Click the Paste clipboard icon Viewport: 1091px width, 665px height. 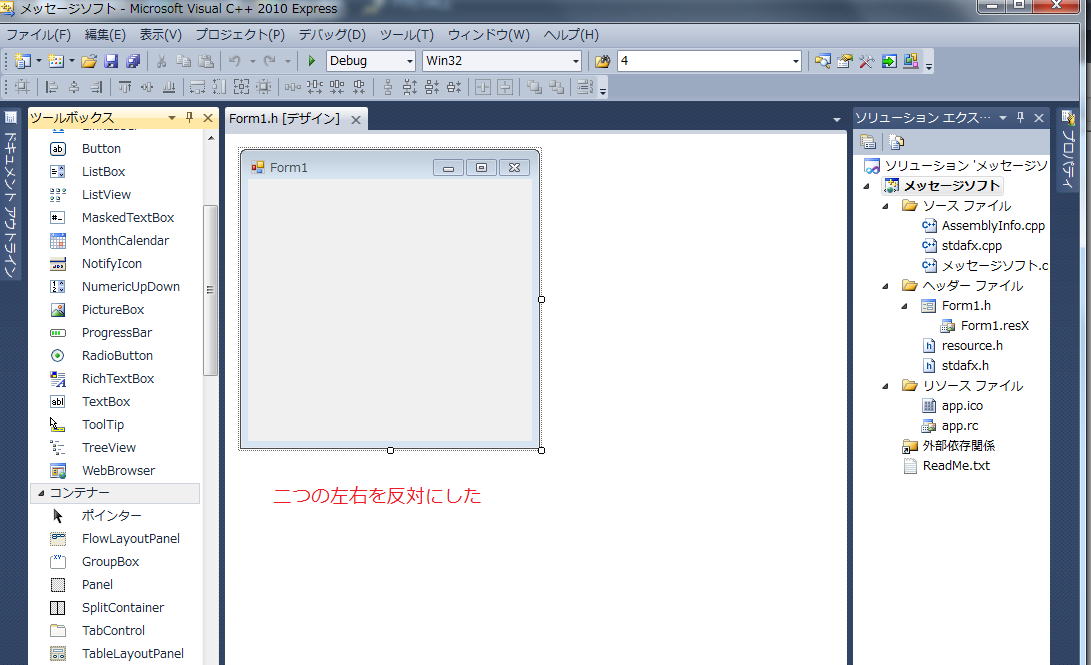click(x=206, y=61)
